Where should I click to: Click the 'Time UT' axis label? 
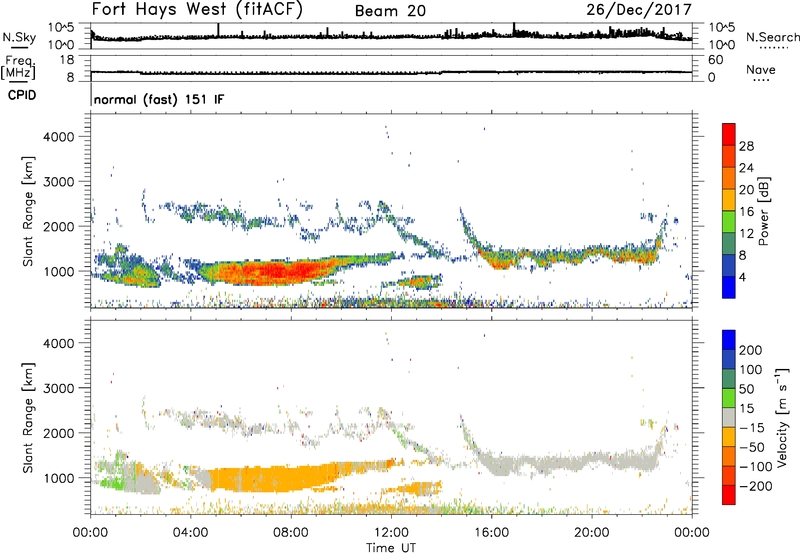point(391,548)
